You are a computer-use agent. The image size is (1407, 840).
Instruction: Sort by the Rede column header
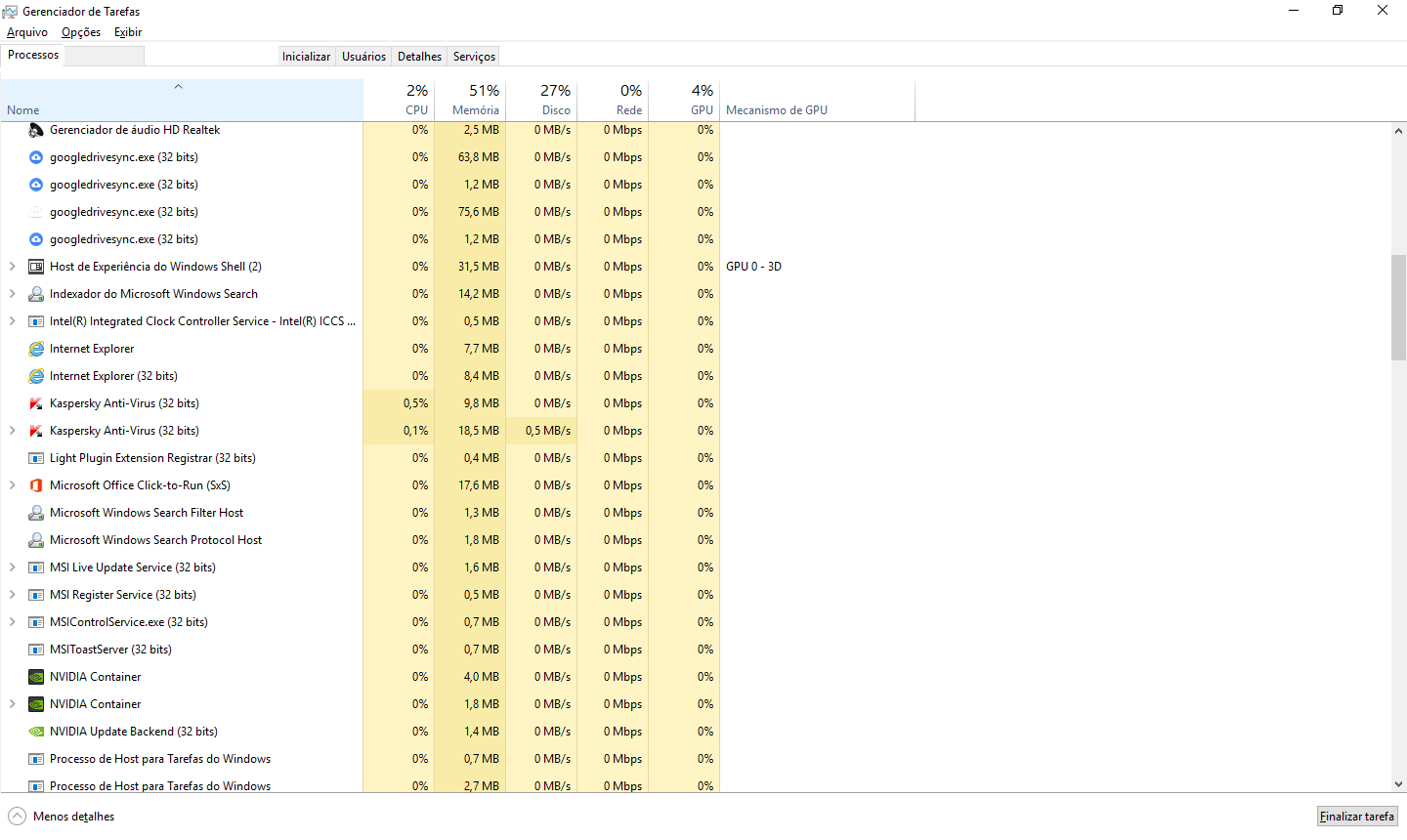coord(613,101)
